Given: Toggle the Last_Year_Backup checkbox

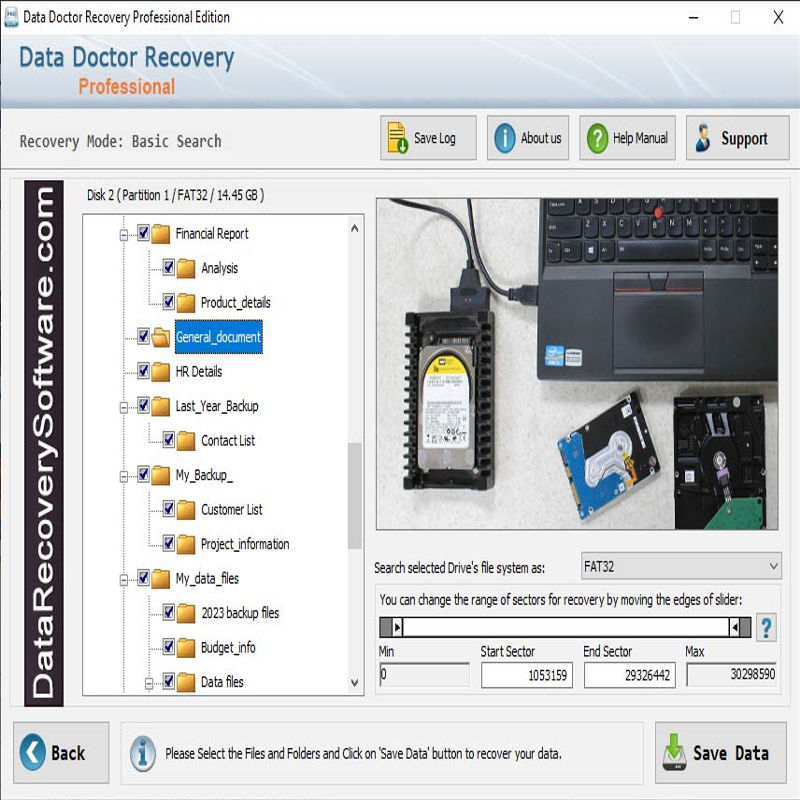Looking at the screenshot, I should coord(143,405).
